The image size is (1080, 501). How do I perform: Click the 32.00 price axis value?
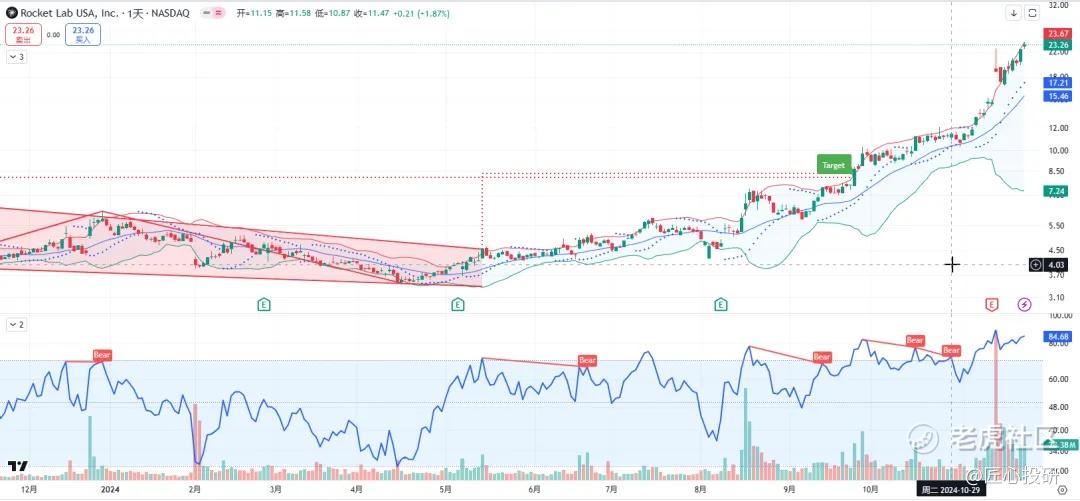tap(1057, 5)
